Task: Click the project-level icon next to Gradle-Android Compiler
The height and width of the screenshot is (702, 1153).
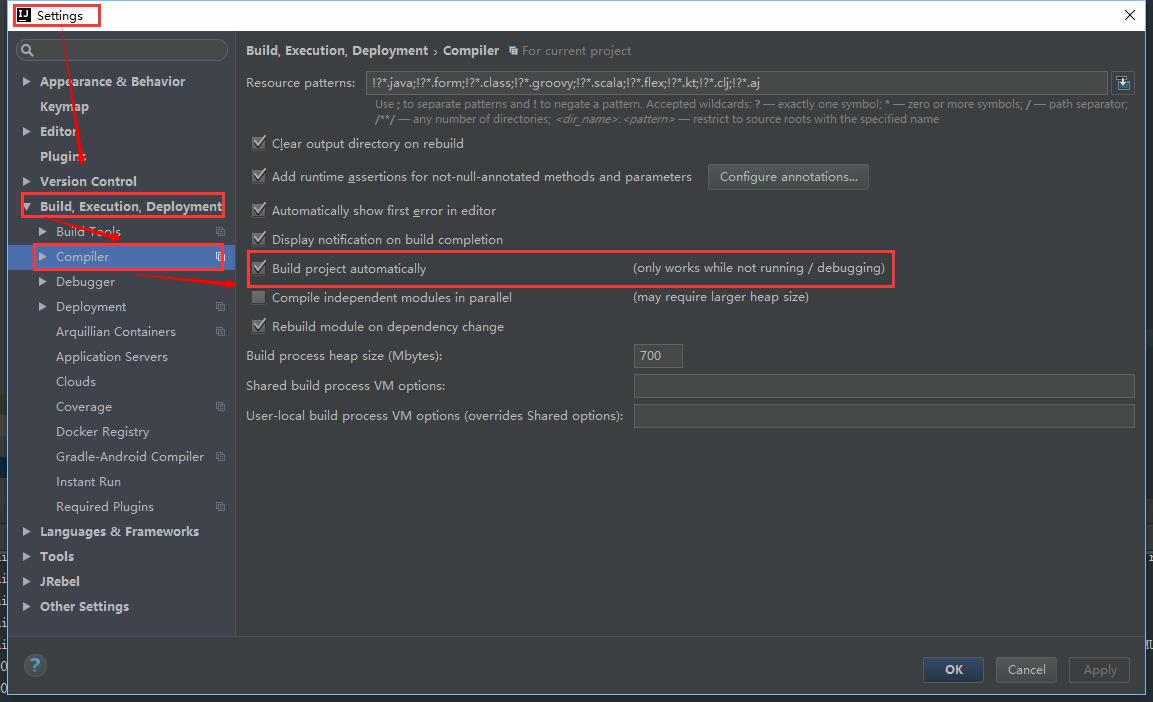Action: point(220,456)
